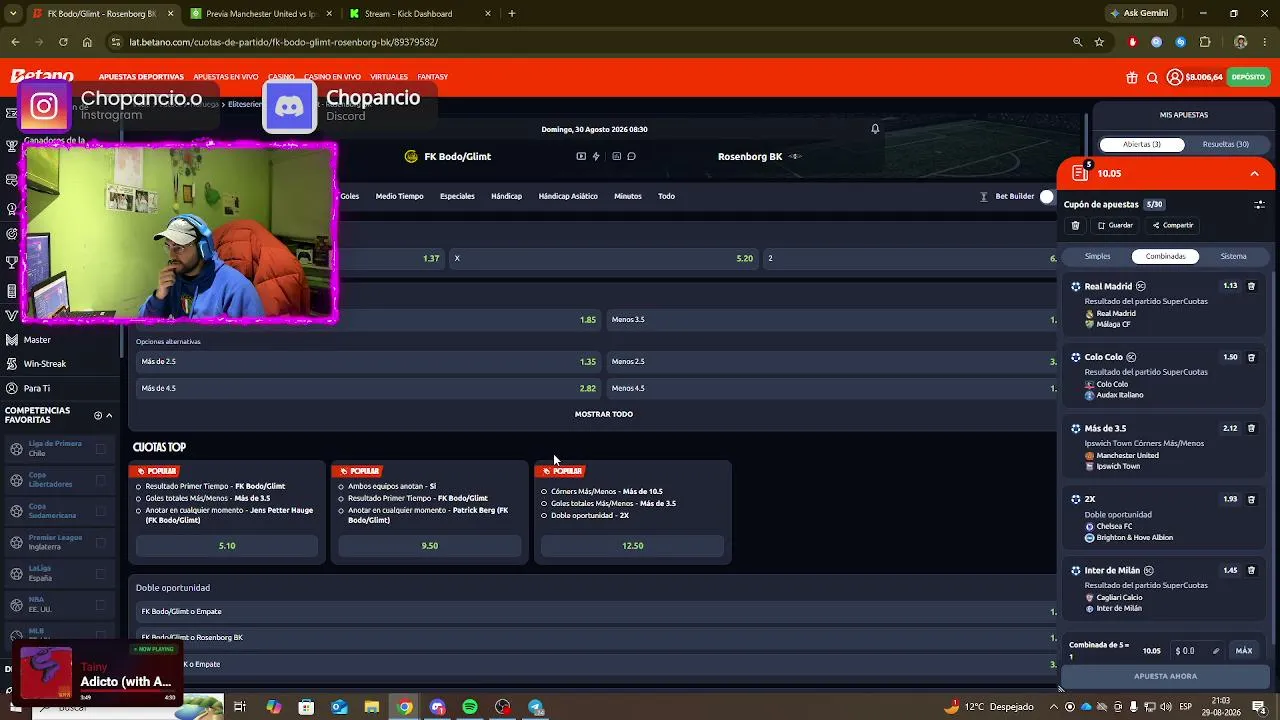Open Microsoft Store from the taskbar
The height and width of the screenshot is (720, 1280).
pyautogui.click(x=306, y=707)
